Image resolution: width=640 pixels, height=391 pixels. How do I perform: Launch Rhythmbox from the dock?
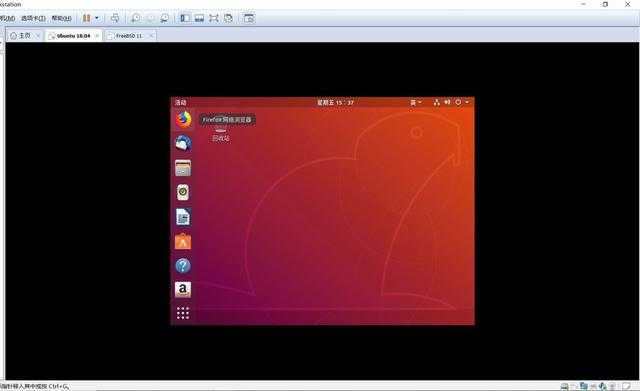pyautogui.click(x=183, y=192)
